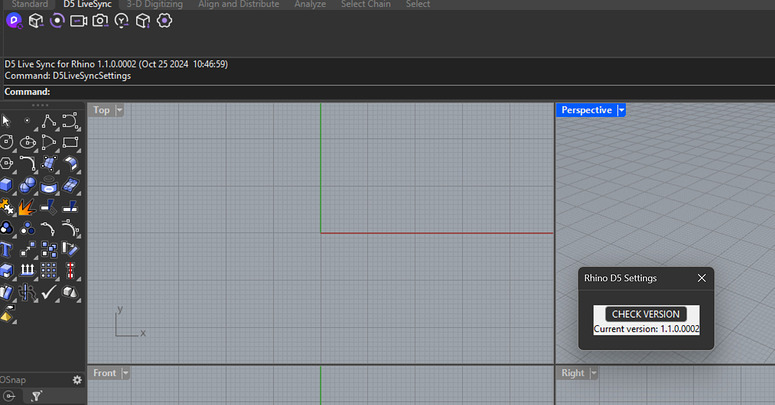Image resolution: width=775 pixels, height=405 pixels.
Task: Click the OSnap tab icon below OSnap label
Action: pos(9,396)
